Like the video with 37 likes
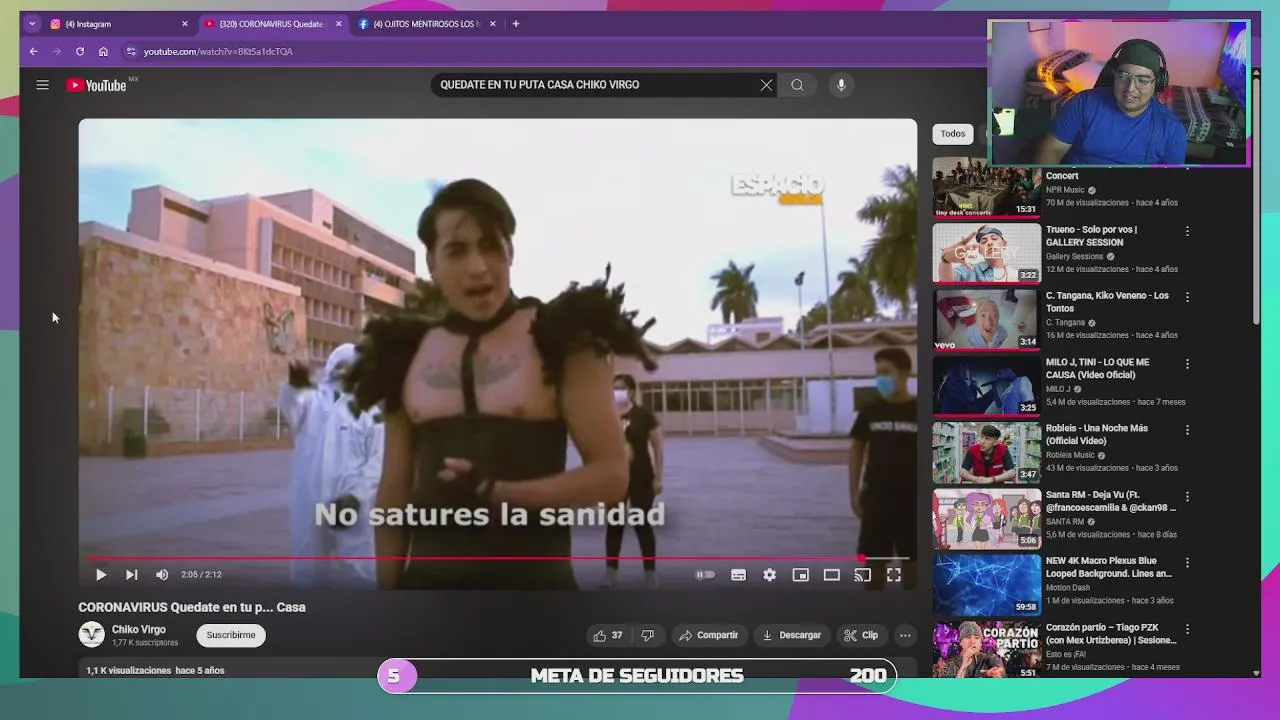Viewport: 1280px width, 720px height. (608, 635)
